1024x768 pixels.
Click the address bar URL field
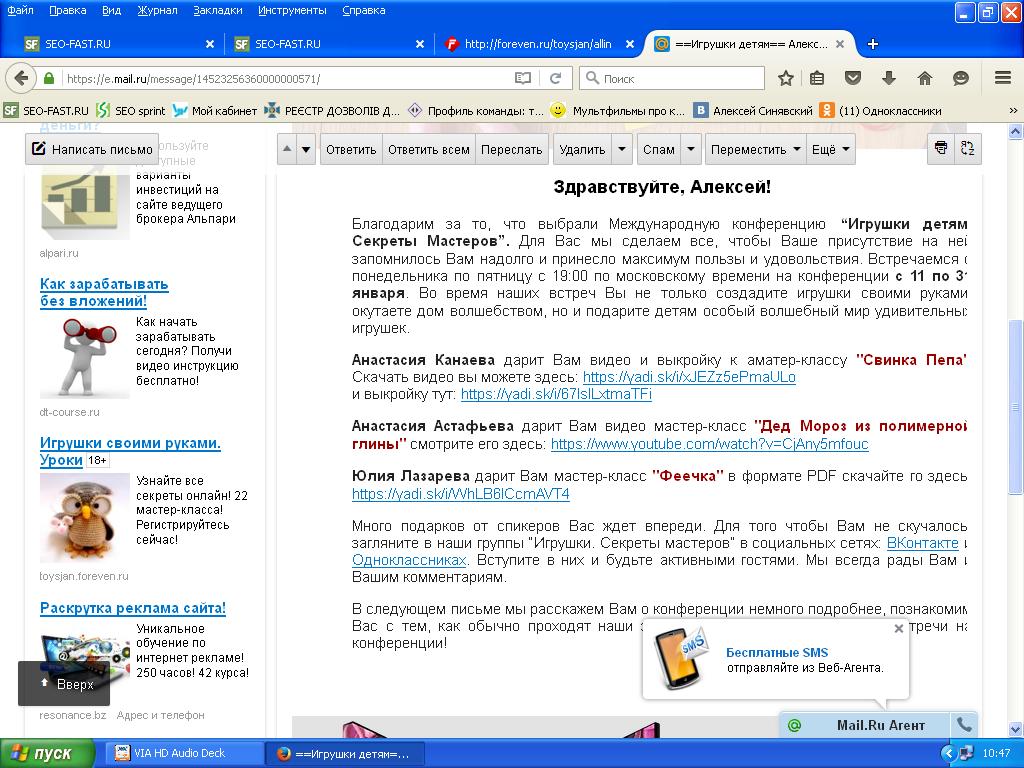(x=287, y=78)
